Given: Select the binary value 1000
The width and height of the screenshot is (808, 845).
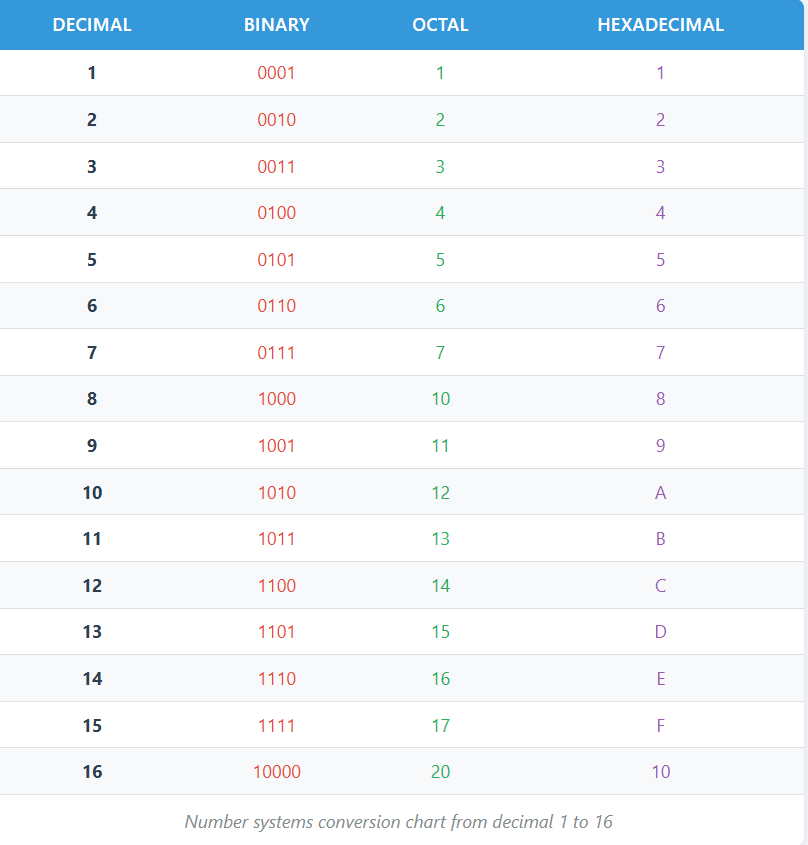Looking at the screenshot, I should [276, 399].
